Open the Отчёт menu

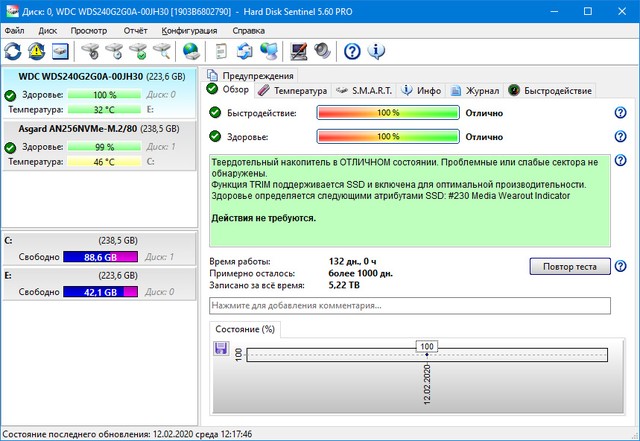(x=135, y=31)
